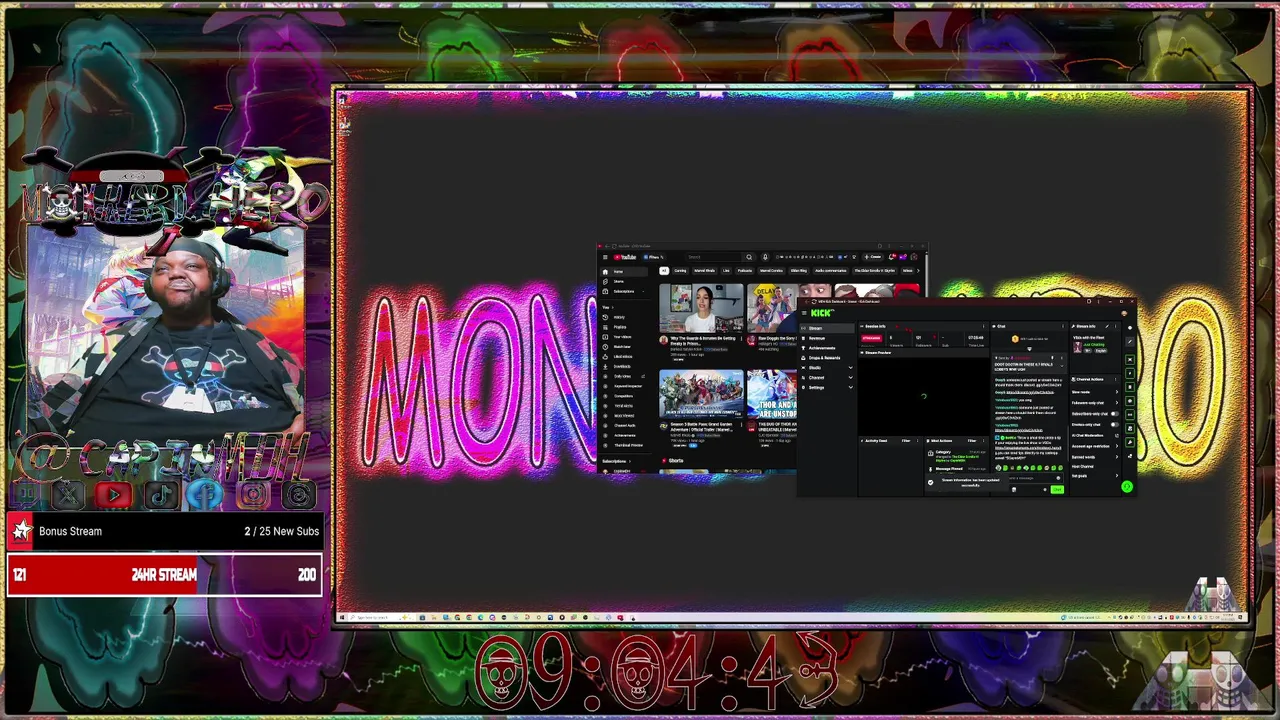Expand the You section in YouTube sidebar
The image size is (1280, 720).
pos(608,307)
